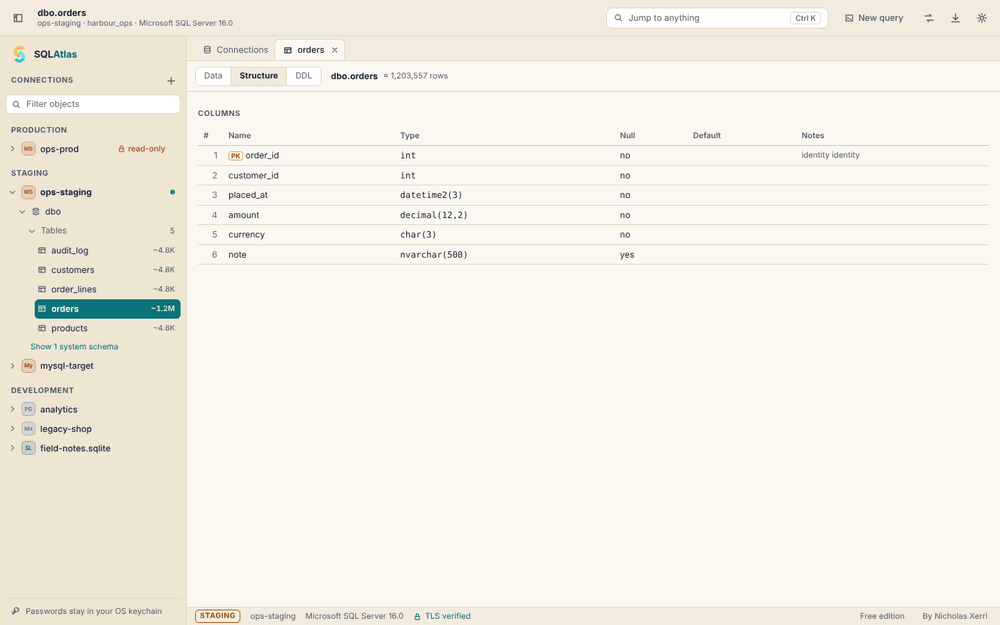Viewport: 1000px width, 625px height.
Task: Select the Structure view
Action: click(259, 76)
